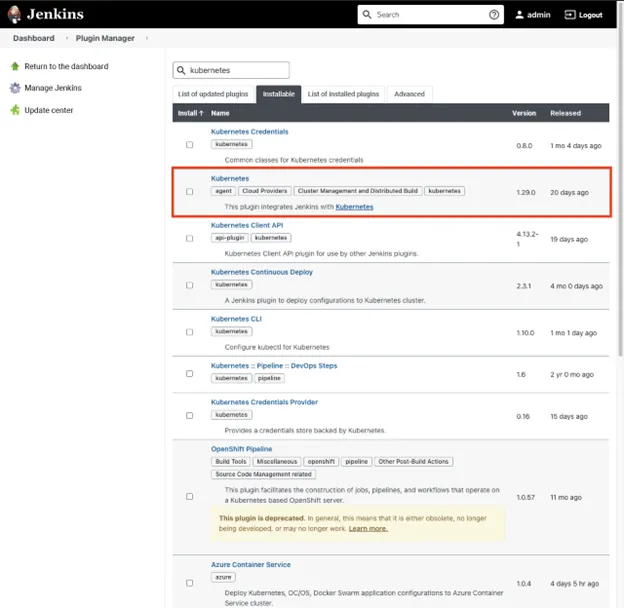
Task: Click the 'Build Tools' tag
Action: 231,462
